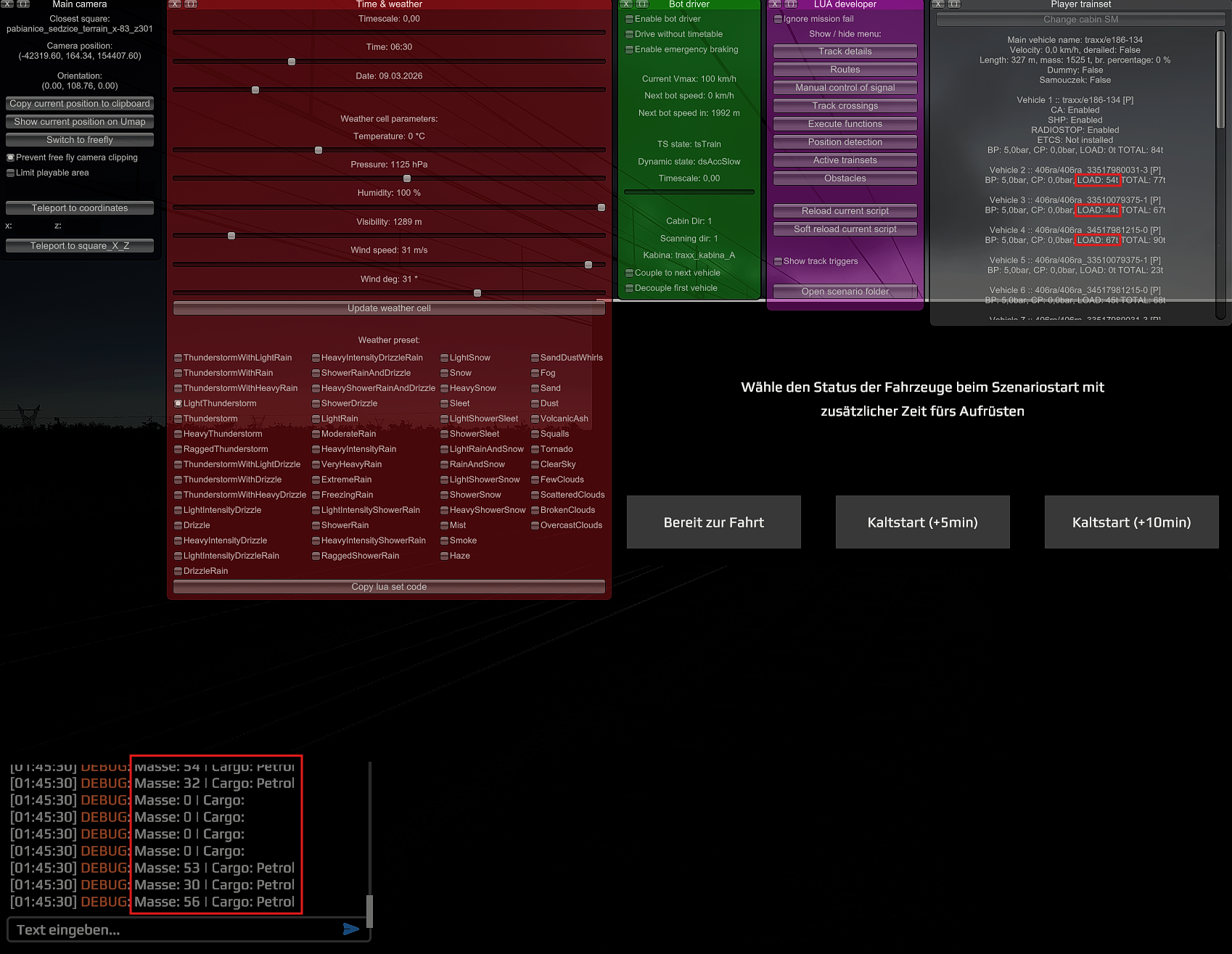1232x954 pixels.
Task: Click Update weather cell button
Action: pyautogui.click(x=389, y=308)
